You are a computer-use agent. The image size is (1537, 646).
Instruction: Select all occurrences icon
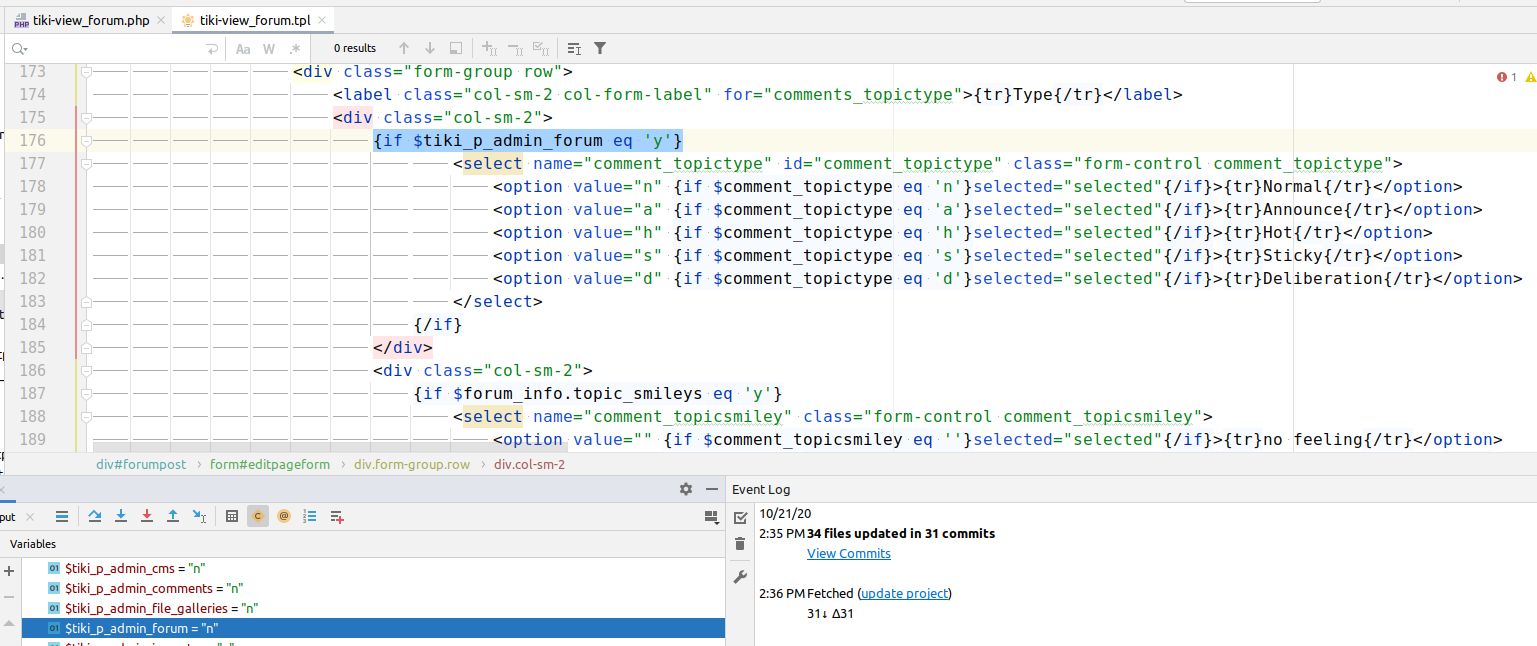coord(541,48)
